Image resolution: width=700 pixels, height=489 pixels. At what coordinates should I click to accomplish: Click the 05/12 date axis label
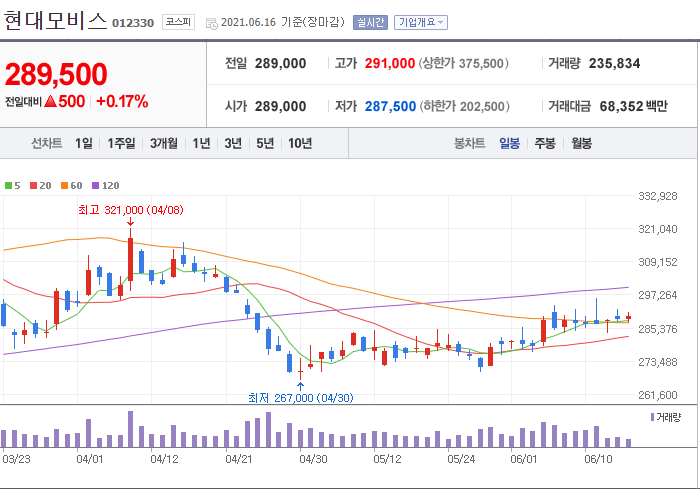click(x=387, y=459)
